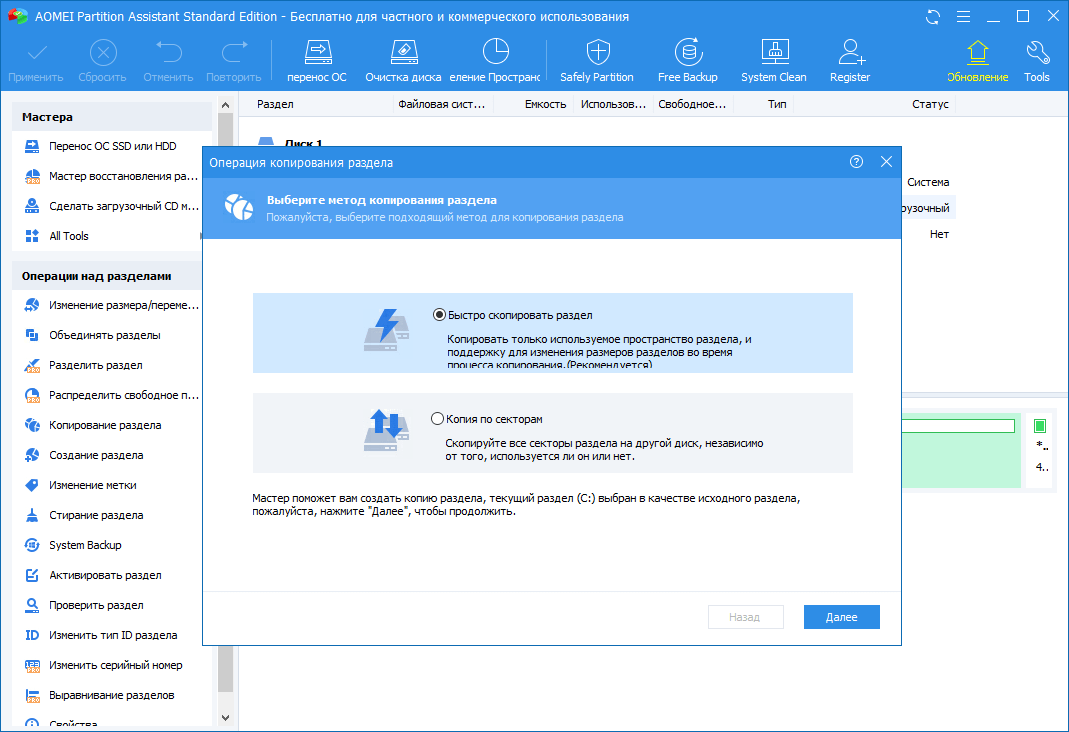Viewport: 1069px width, 732px height.
Task: Open the hamburger menu in the title bar
Action: click(963, 17)
